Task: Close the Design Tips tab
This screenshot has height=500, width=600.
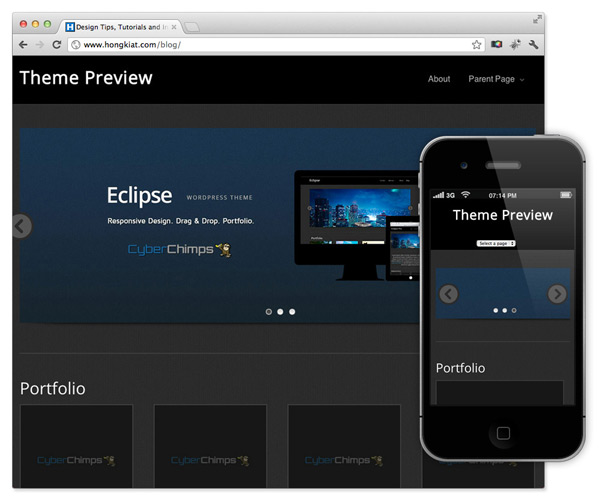Action: 174,27
